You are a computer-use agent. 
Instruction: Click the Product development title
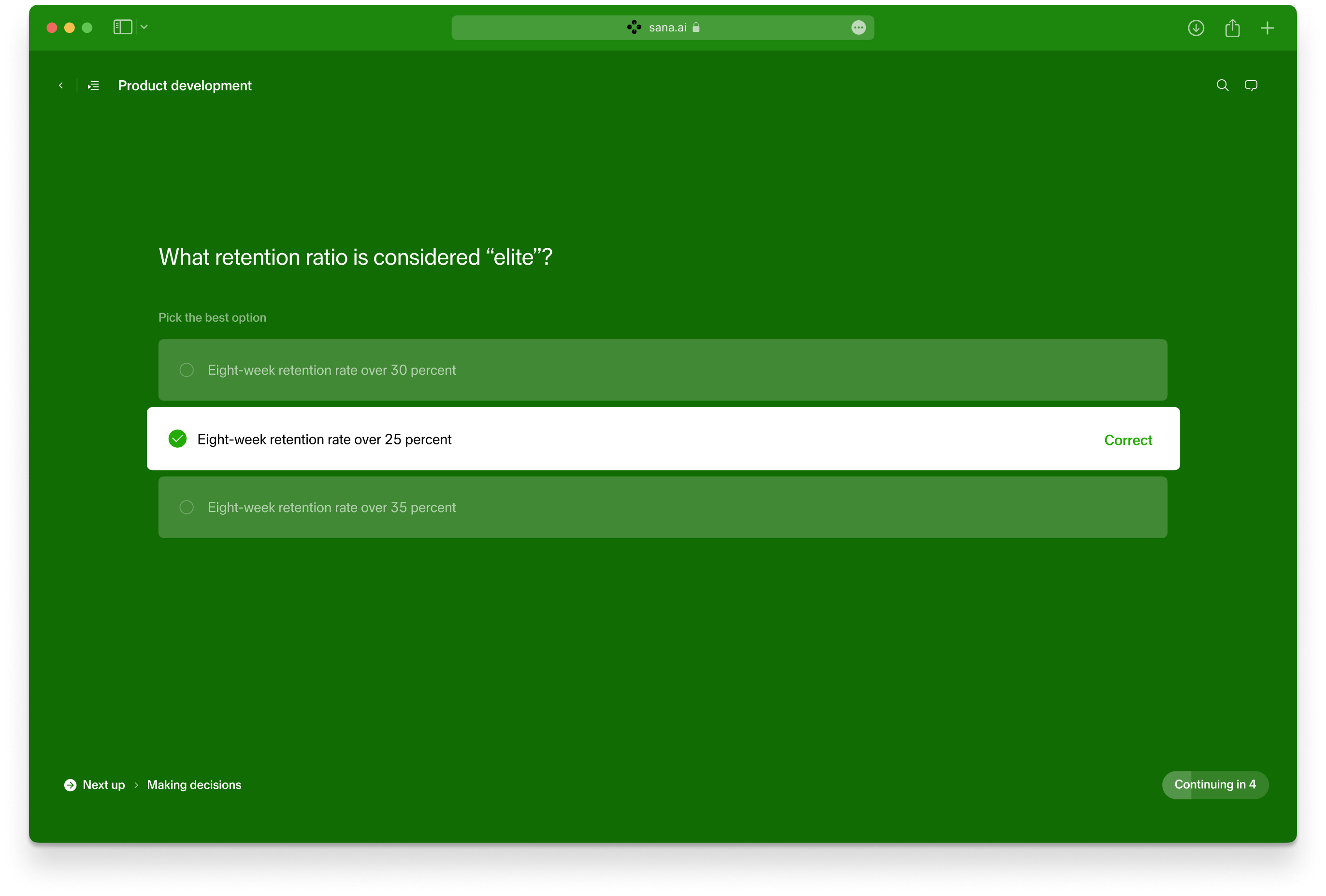pos(184,85)
